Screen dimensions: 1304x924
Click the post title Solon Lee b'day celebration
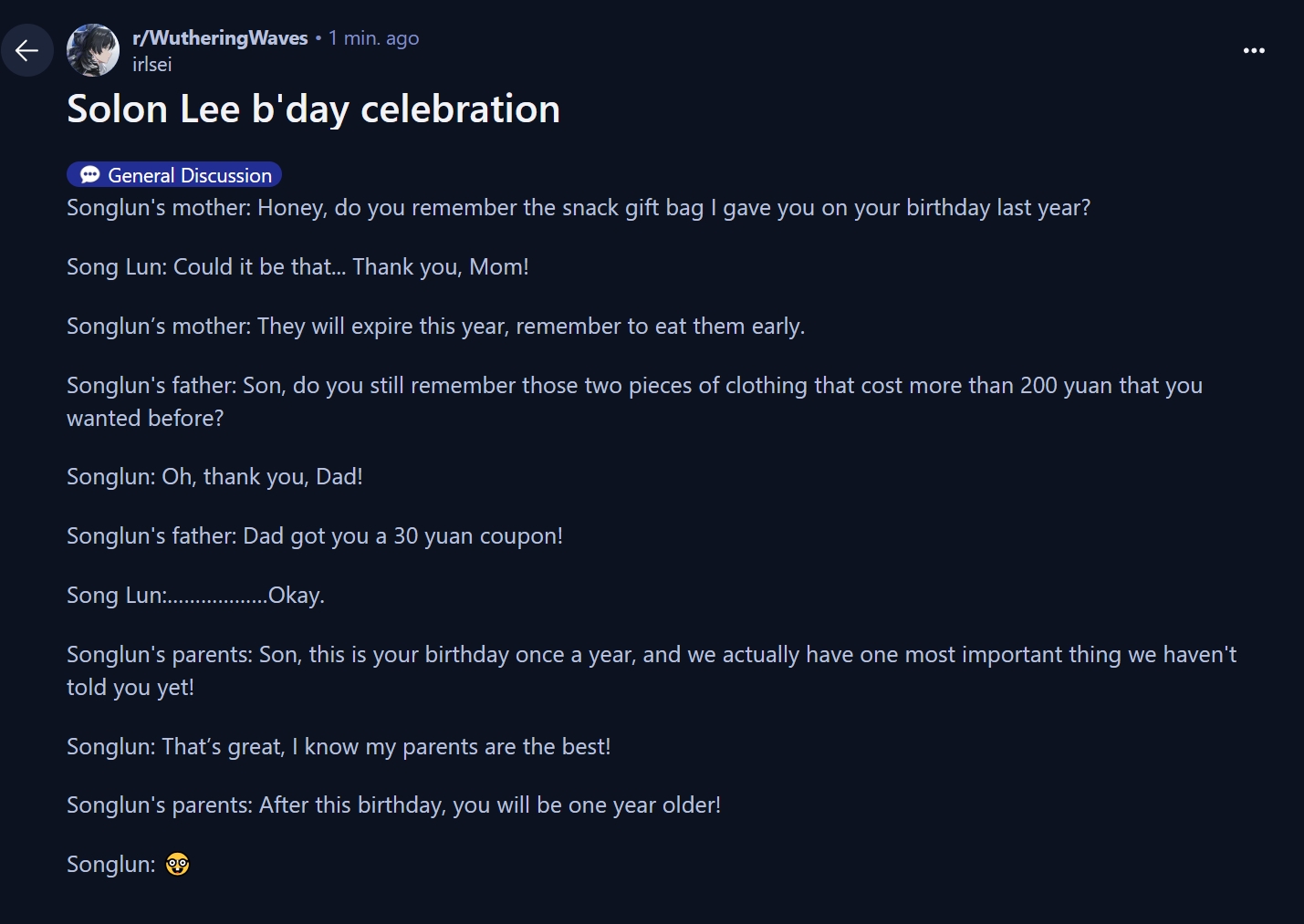313,109
